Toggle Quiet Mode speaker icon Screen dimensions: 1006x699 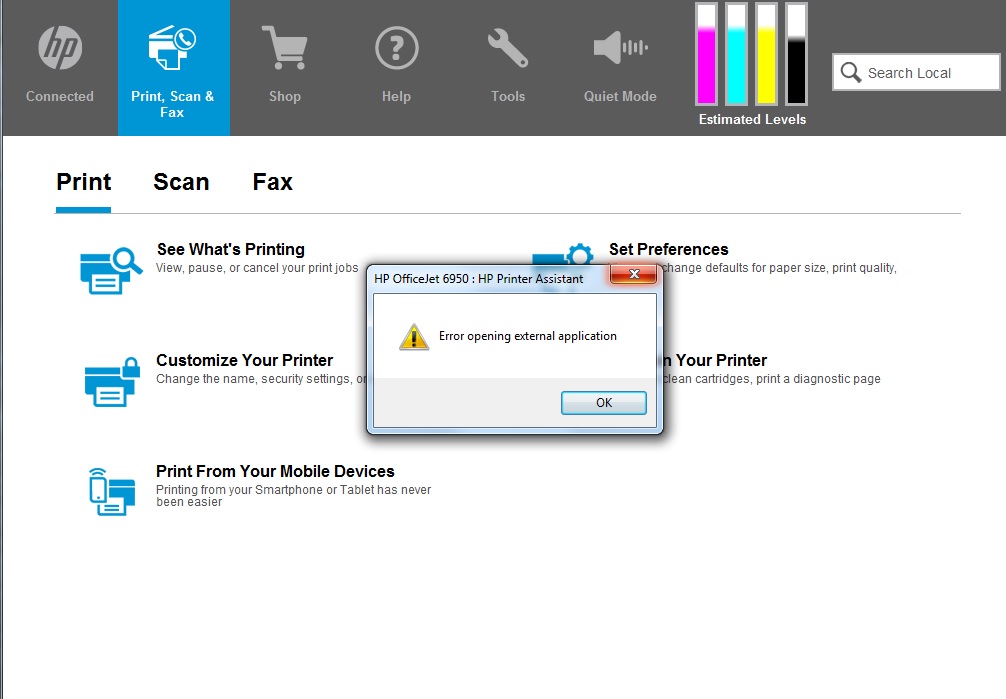(620, 47)
